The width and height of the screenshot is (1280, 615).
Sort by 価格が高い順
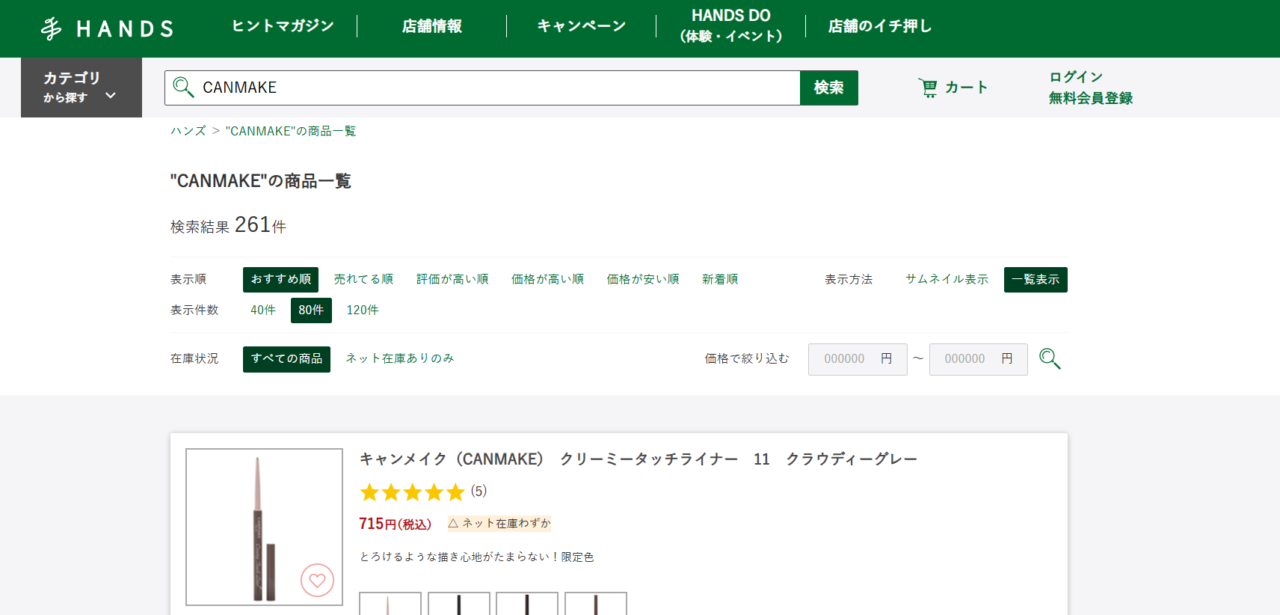[548, 279]
